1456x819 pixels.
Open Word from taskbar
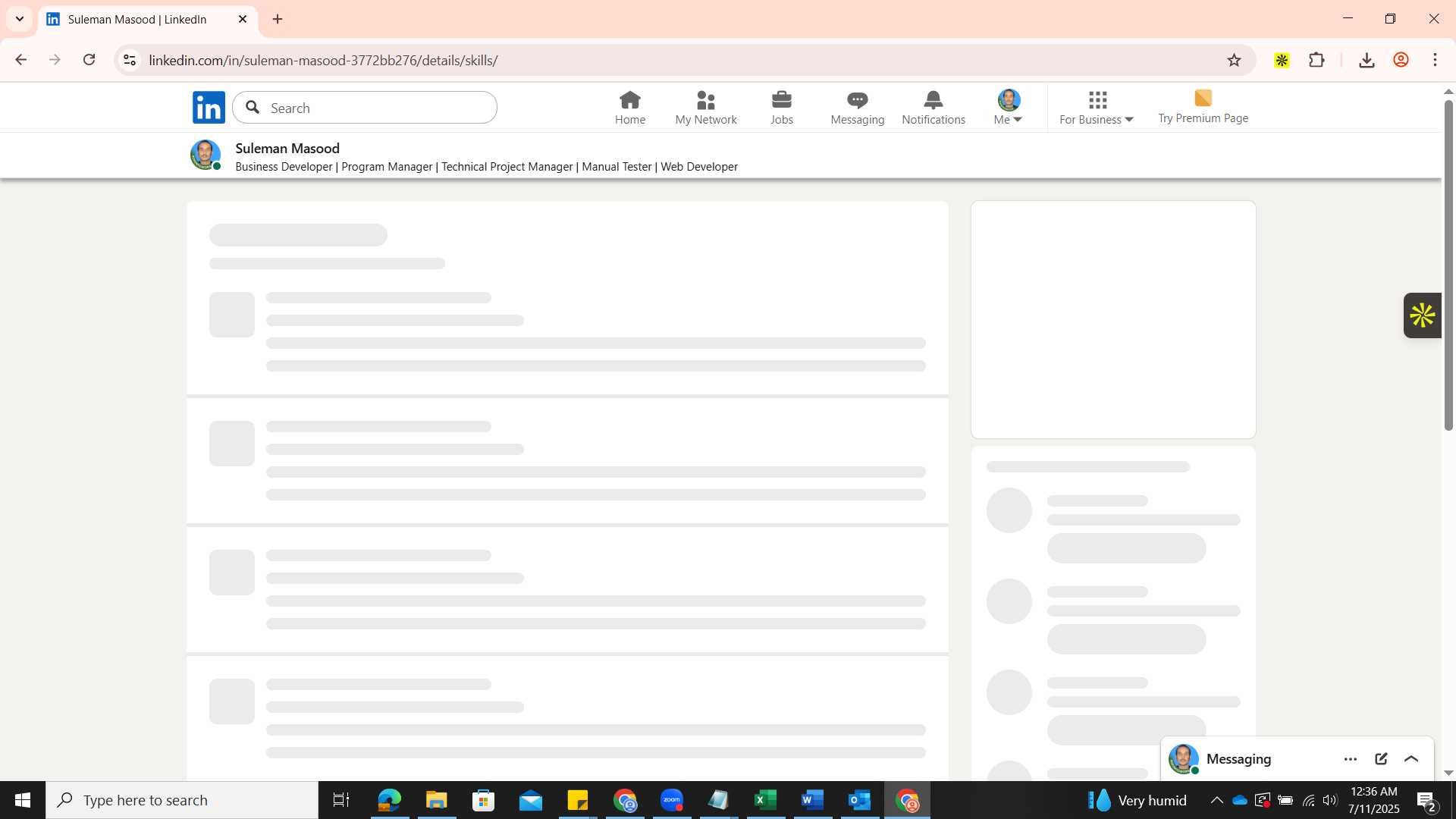813,800
